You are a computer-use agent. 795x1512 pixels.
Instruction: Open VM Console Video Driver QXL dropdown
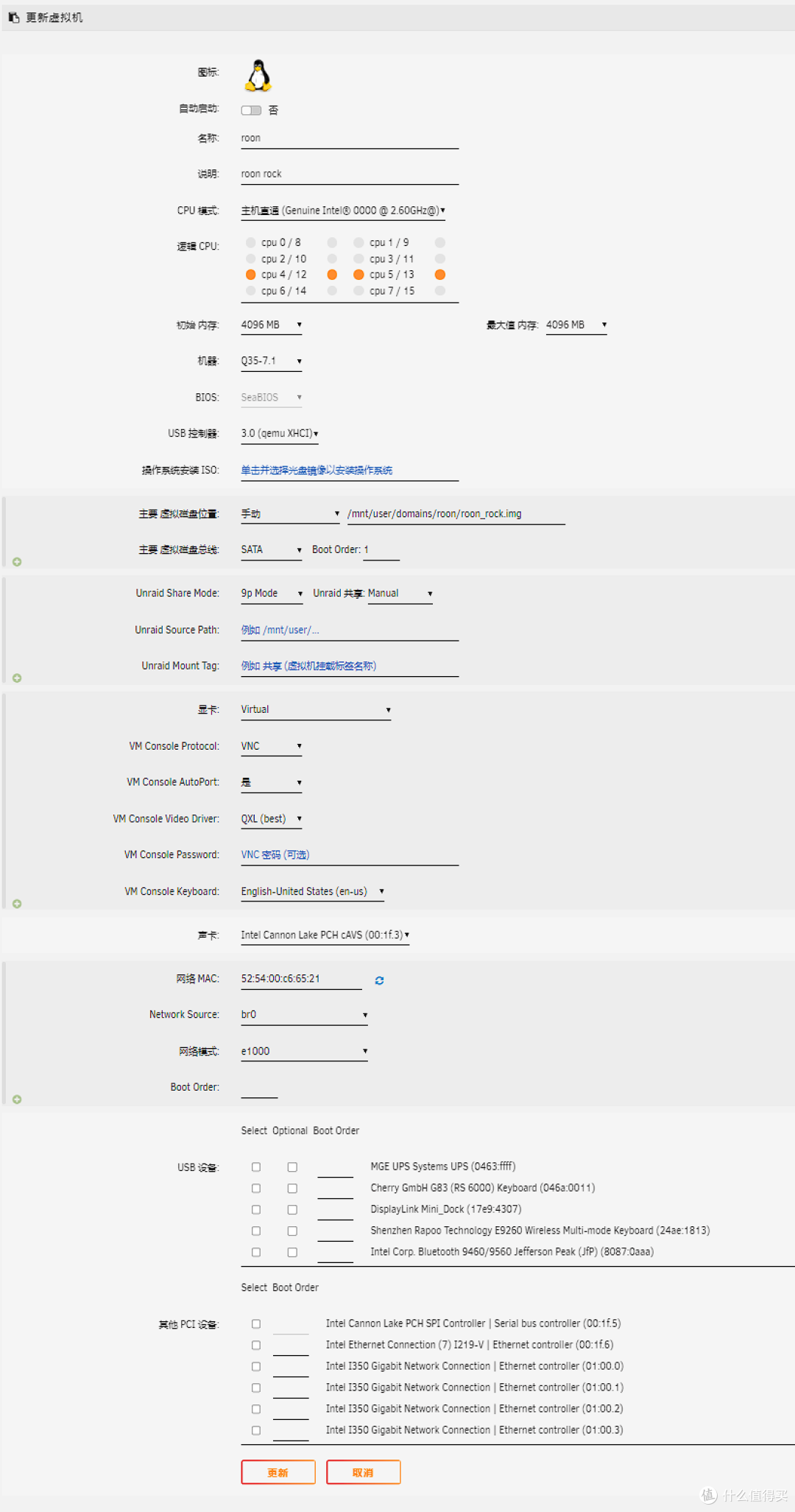(272, 819)
